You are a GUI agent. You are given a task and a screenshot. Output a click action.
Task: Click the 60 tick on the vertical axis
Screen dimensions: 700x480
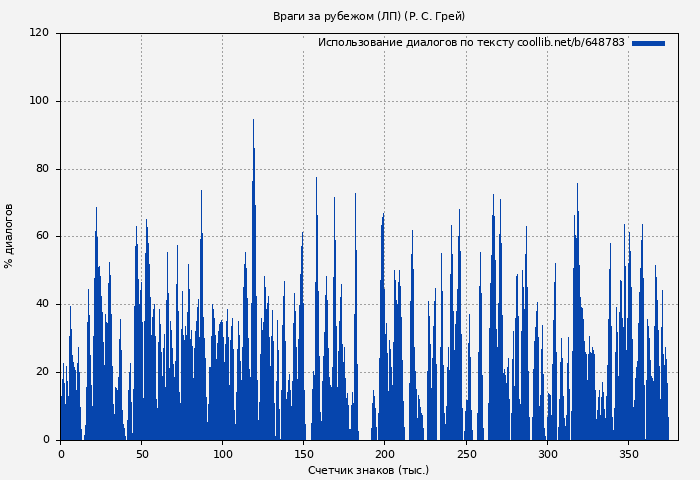click(x=41, y=237)
